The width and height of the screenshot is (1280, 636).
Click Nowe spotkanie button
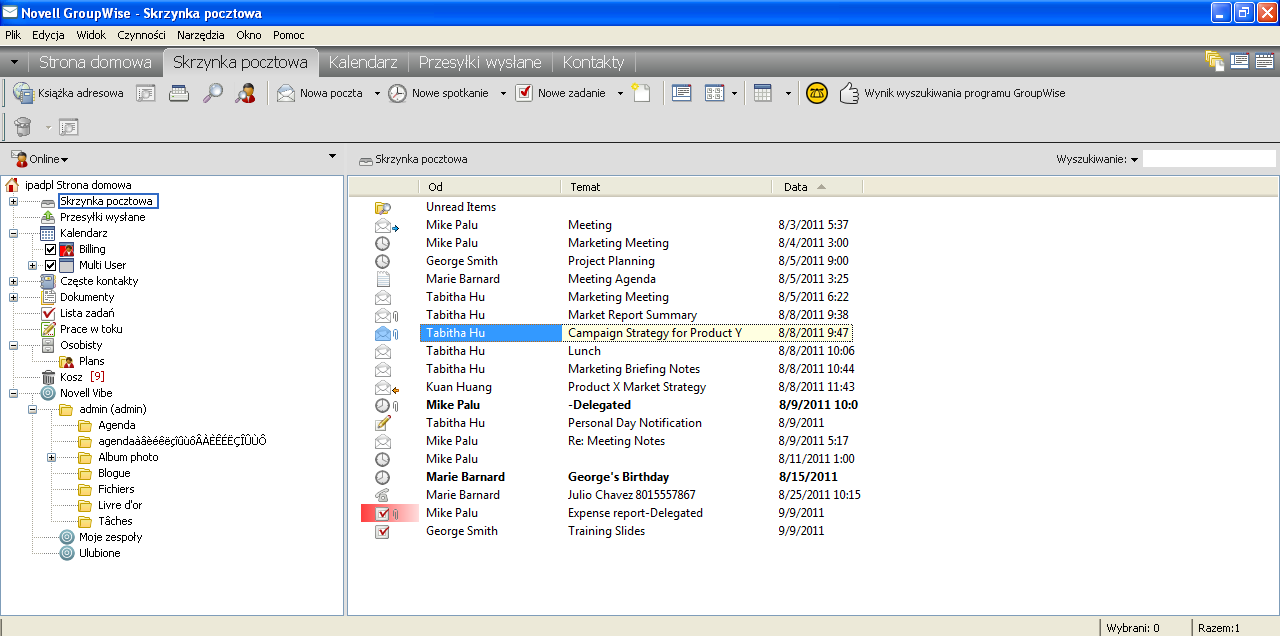tap(440, 93)
